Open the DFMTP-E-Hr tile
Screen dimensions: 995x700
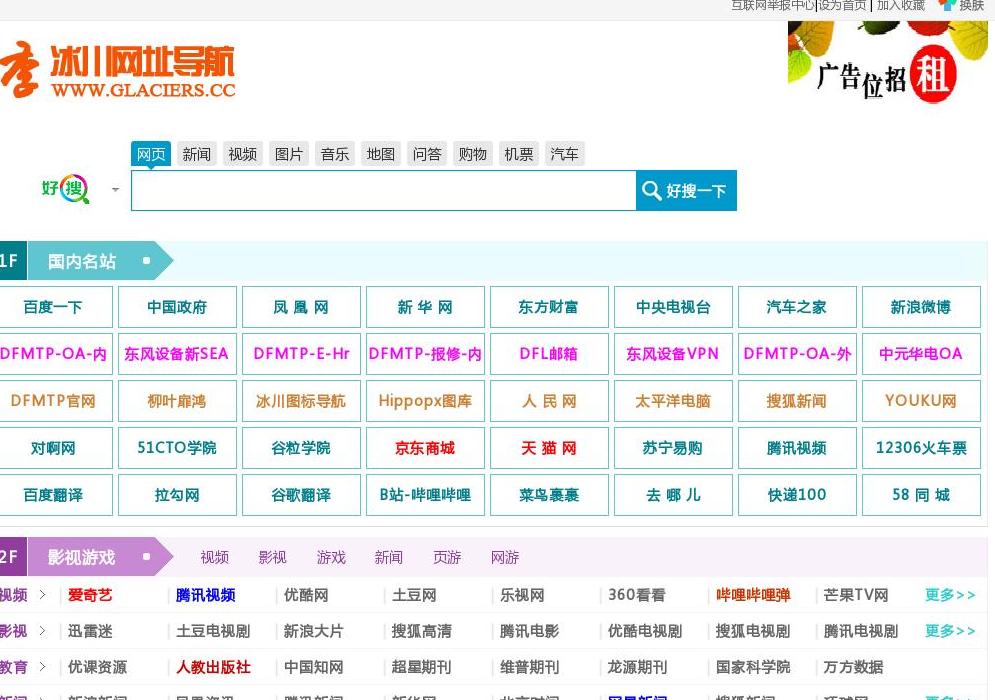[x=301, y=354]
